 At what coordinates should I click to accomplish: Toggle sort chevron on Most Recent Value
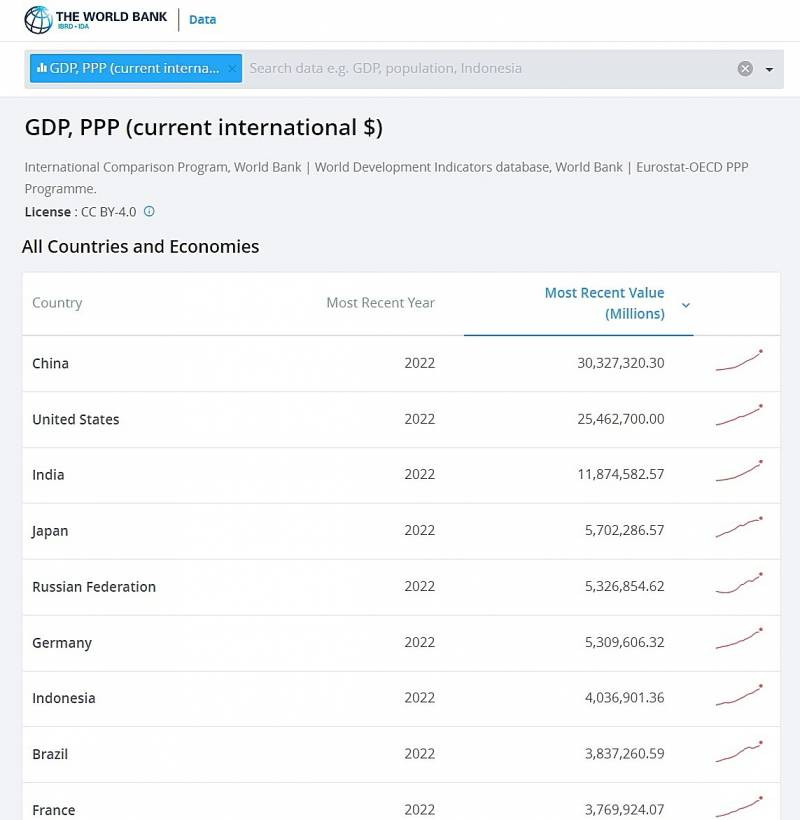coord(686,305)
